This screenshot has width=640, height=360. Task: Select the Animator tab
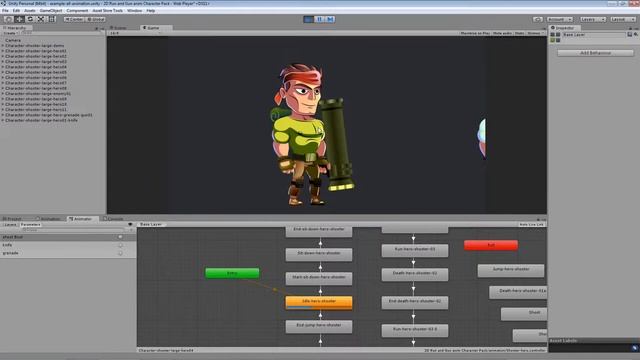click(83, 219)
